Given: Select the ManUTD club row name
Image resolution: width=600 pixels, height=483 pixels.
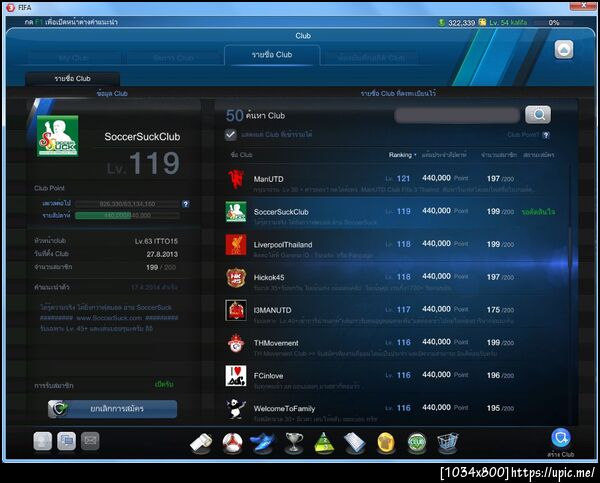Looking at the screenshot, I should (269, 179).
